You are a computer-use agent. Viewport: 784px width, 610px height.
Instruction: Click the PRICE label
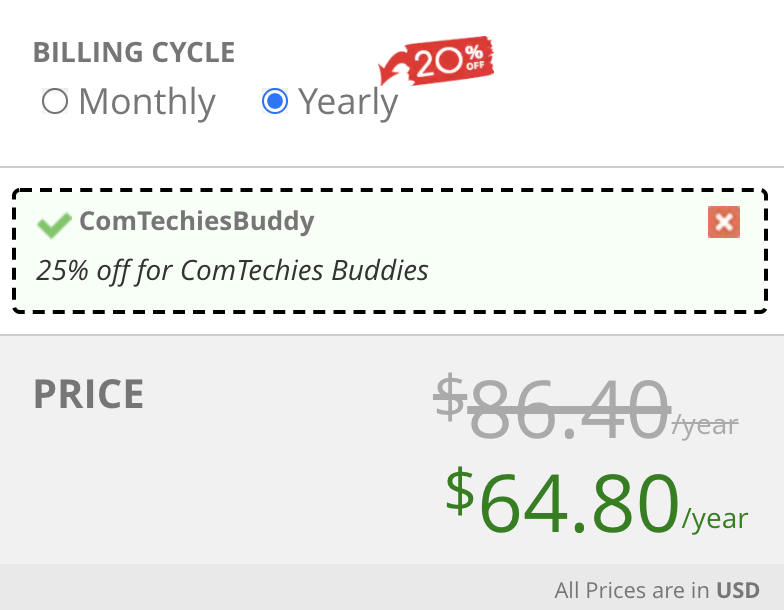pyautogui.click(x=89, y=394)
